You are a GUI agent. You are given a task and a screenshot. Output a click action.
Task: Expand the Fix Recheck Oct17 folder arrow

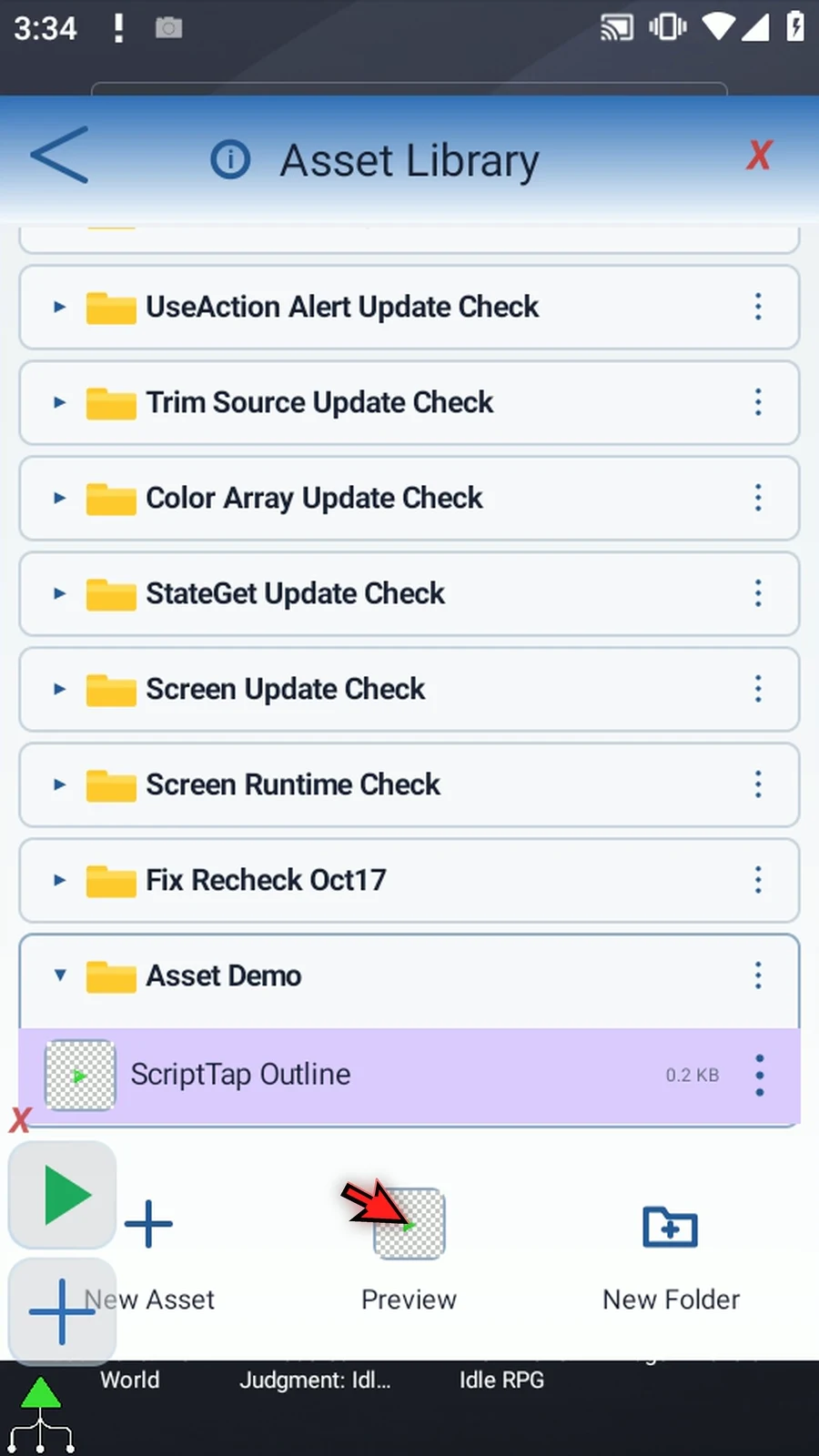60,880
